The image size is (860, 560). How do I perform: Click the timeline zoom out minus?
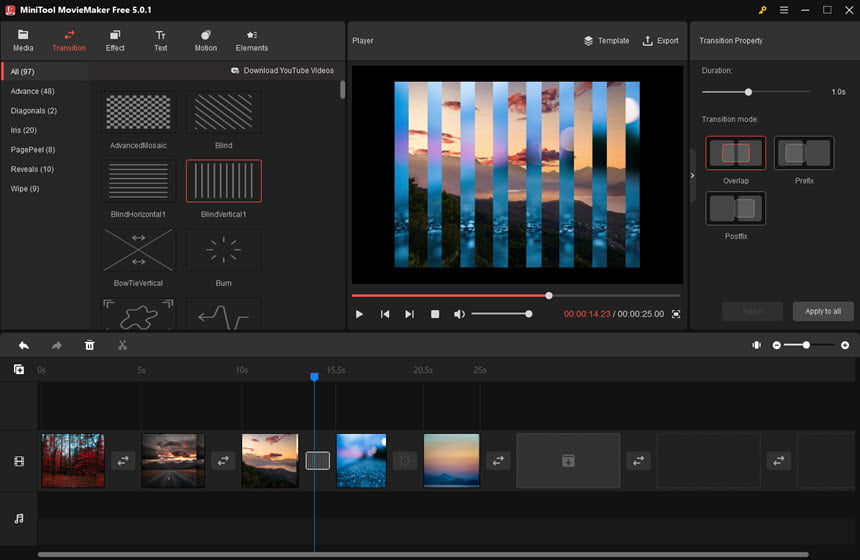[x=777, y=345]
